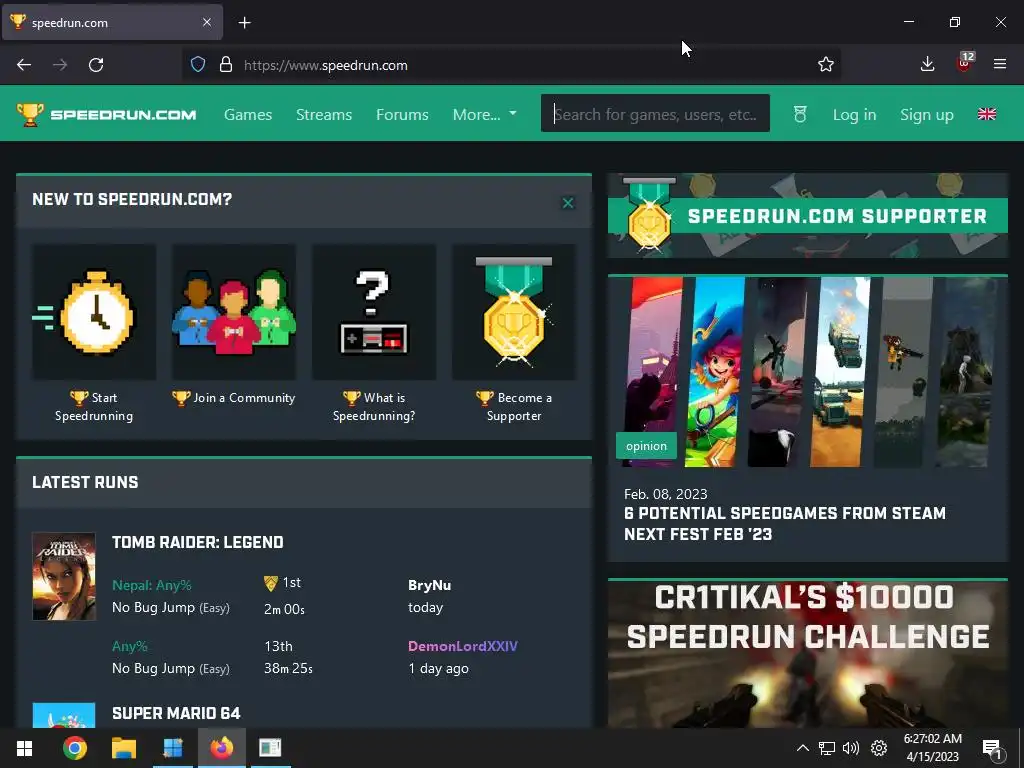Click the supporter medal icon in navbar
The image size is (1024, 768).
[800, 114]
